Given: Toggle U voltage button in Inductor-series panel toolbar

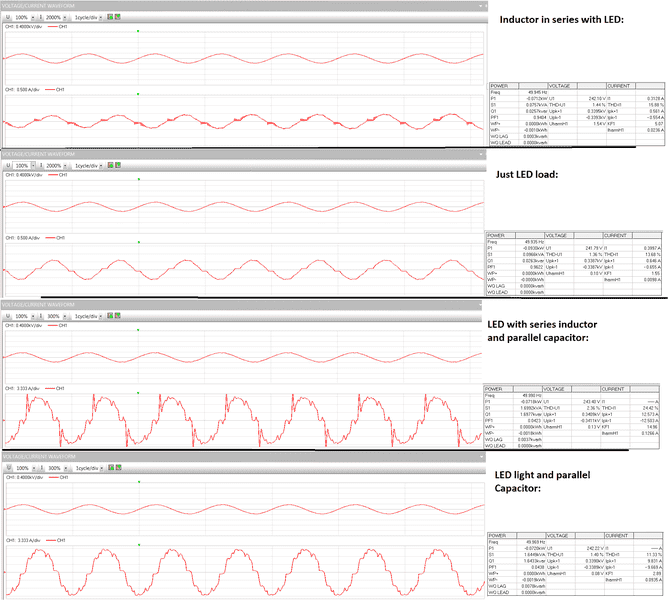Looking at the screenshot, I should [x=7, y=19].
